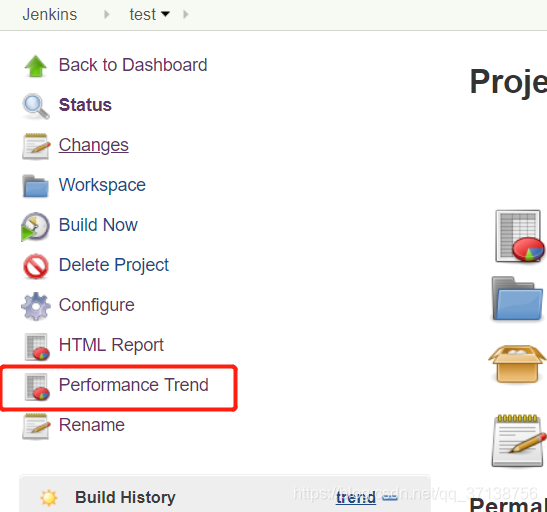The width and height of the screenshot is (547, 512).
Task: View the HTML Report link
Action: [x=111, y=345]
